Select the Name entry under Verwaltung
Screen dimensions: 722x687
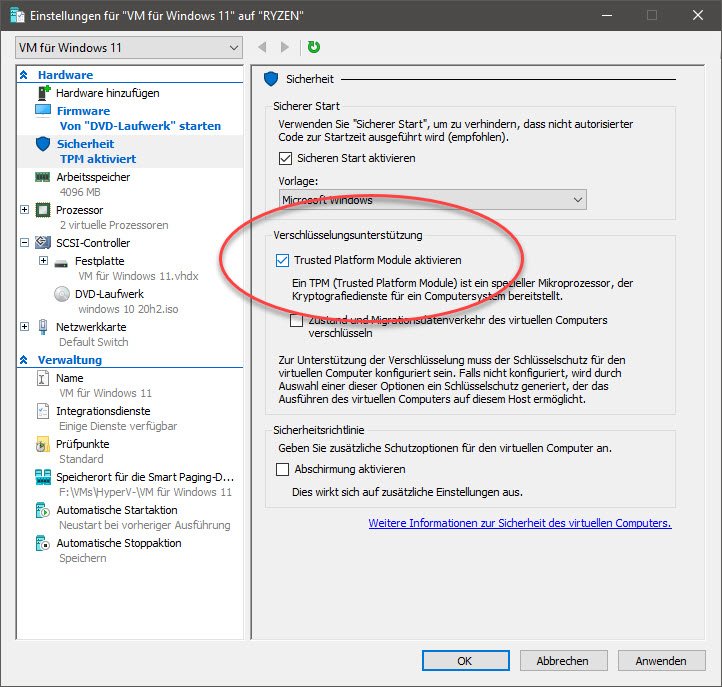click(70, 378)
